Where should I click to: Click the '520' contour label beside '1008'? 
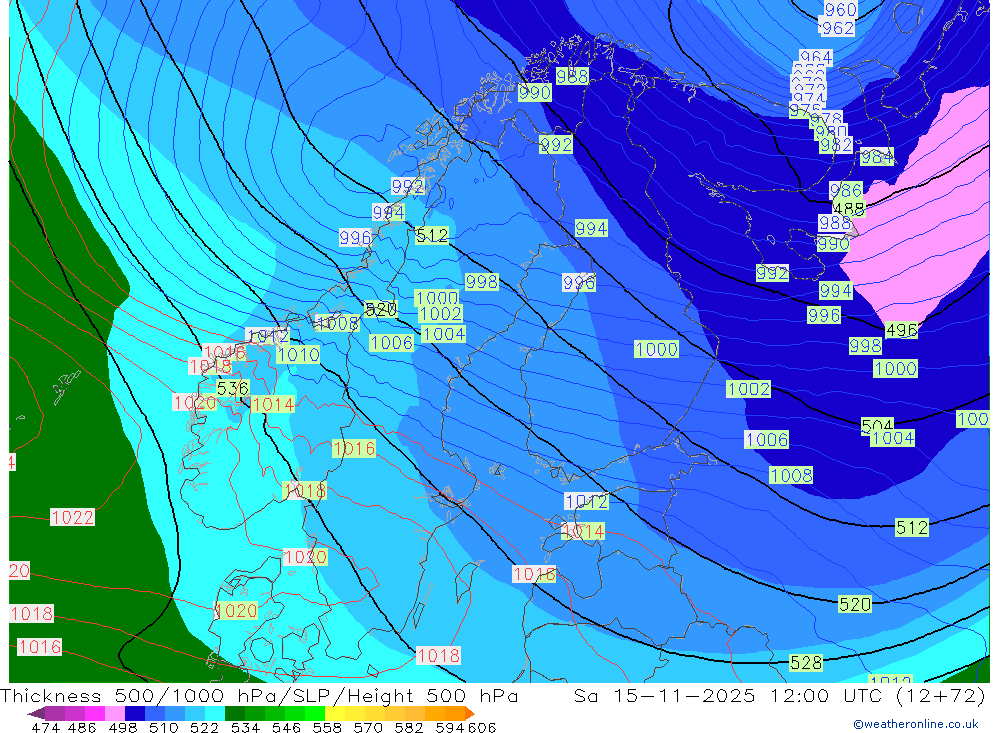[381, 309]
